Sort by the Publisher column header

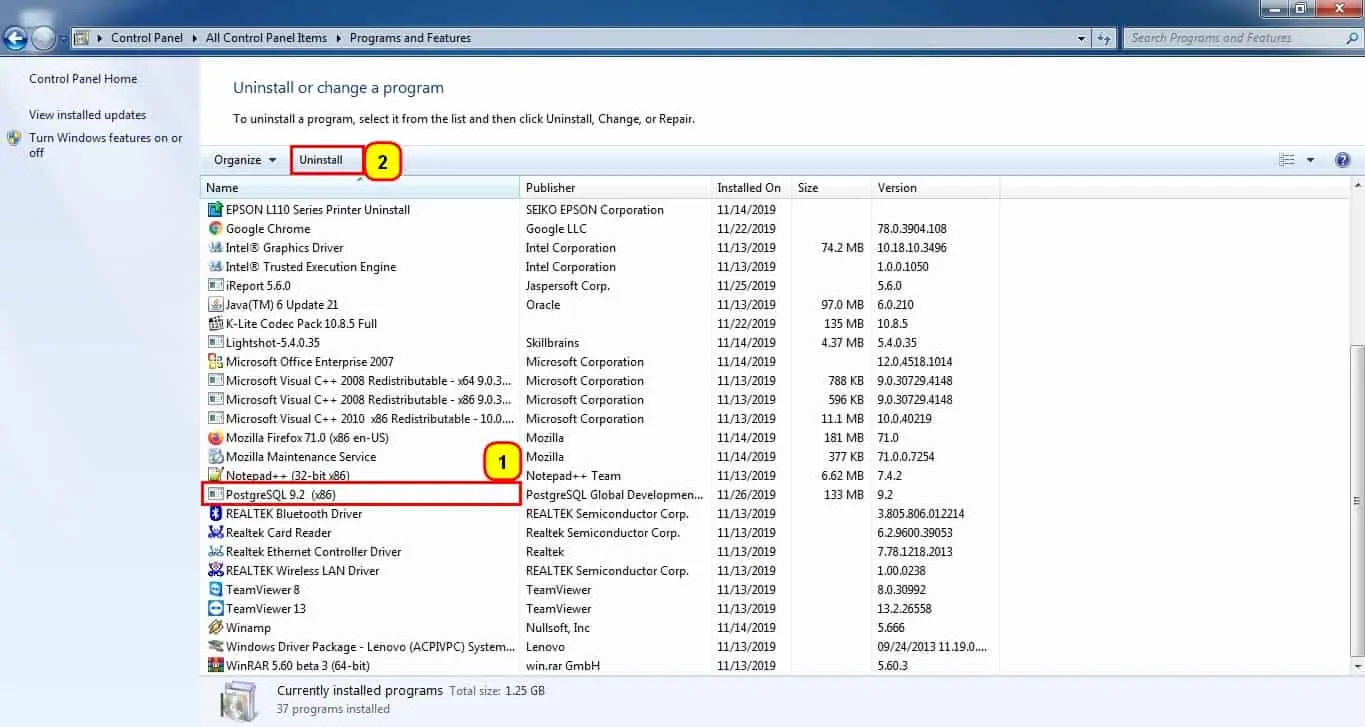coord(616,188)
